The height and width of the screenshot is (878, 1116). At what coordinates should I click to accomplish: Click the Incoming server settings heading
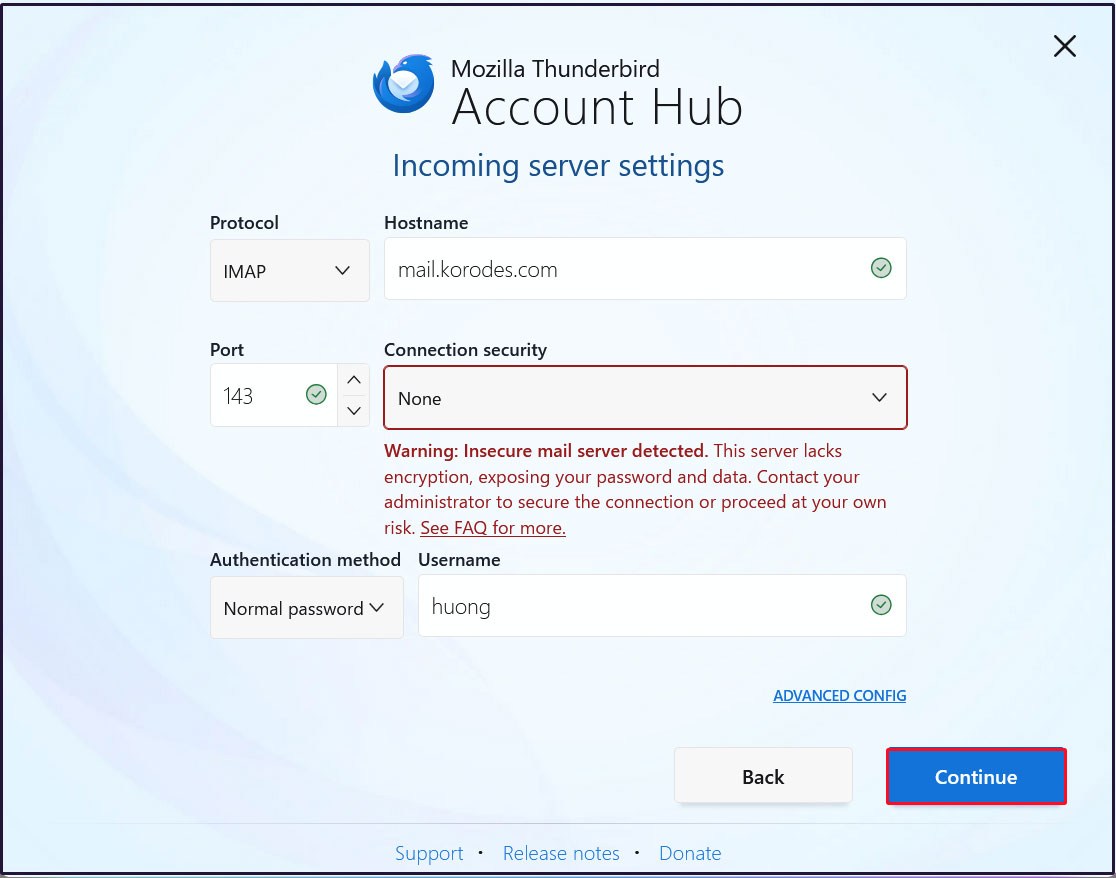(558, 166)
